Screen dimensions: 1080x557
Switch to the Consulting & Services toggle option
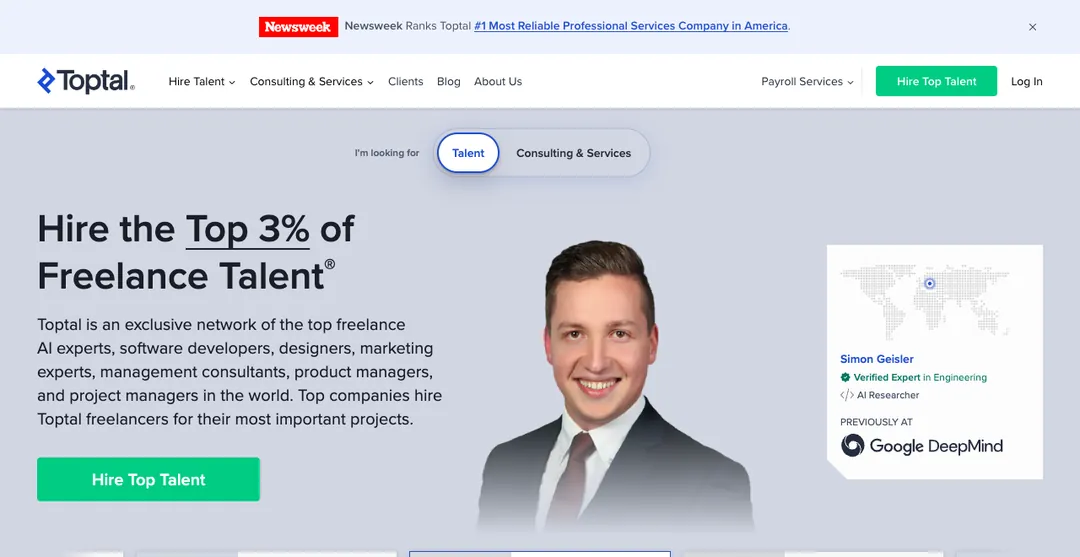[x=574, y=153]
